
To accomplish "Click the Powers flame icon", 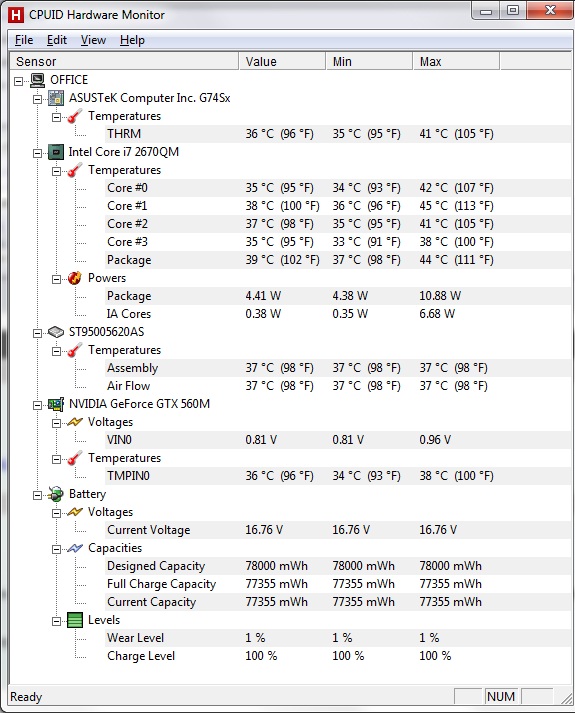I will pyautogui.click(x=75, y=278).
